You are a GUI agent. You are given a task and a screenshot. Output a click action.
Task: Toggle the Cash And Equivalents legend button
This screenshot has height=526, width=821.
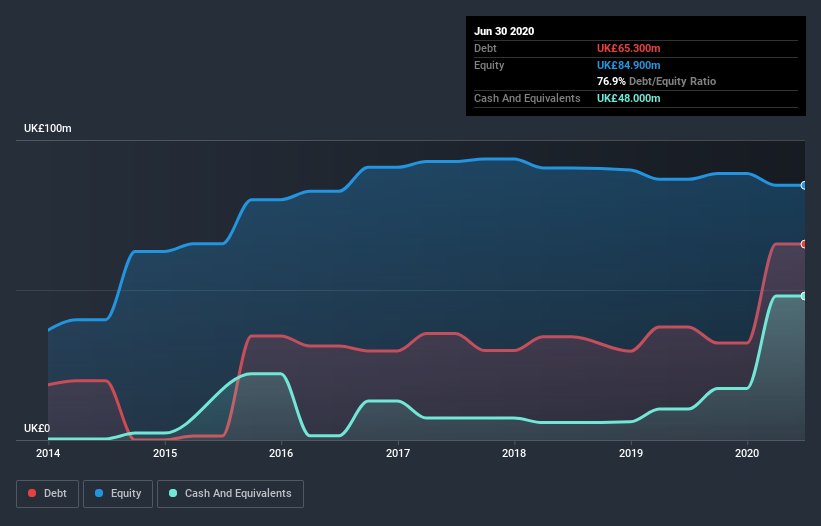pos(230,494)
